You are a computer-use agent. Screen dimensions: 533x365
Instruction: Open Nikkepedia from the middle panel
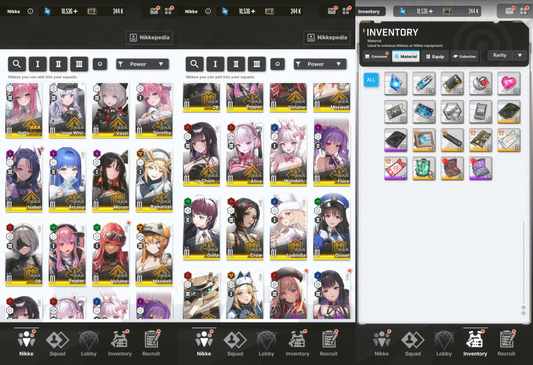coord(327,37)
